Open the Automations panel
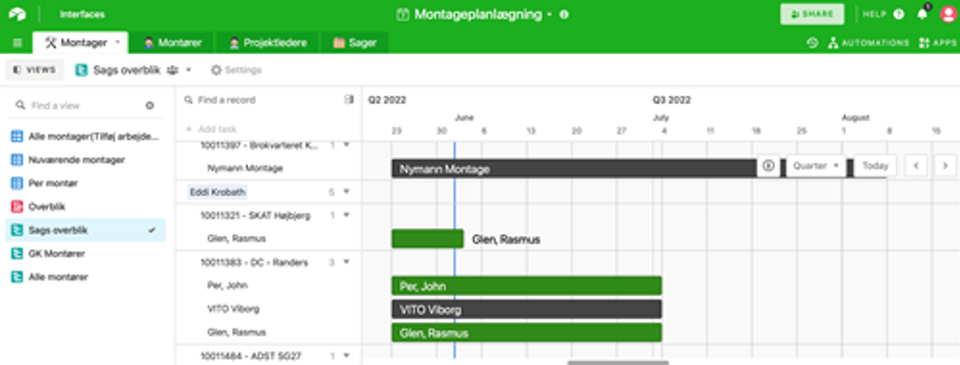Viewport: 960px width, 365px height. [x=868, y=43]
